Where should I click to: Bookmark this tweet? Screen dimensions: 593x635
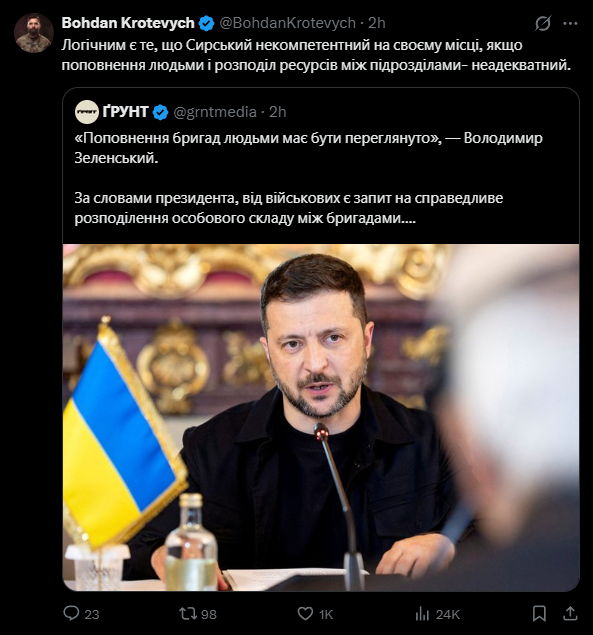(x=539, y=614)
